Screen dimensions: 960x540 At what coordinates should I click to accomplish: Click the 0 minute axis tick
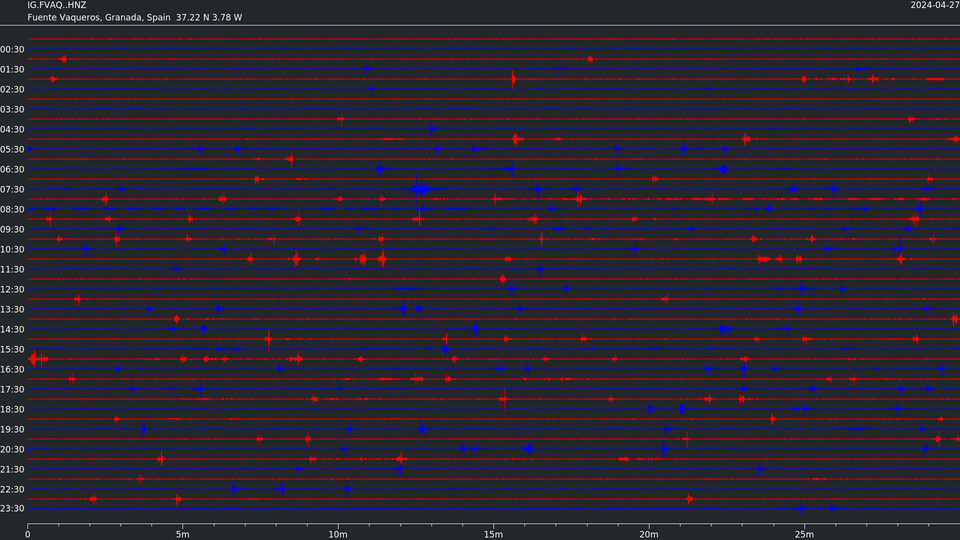(28, 534)
